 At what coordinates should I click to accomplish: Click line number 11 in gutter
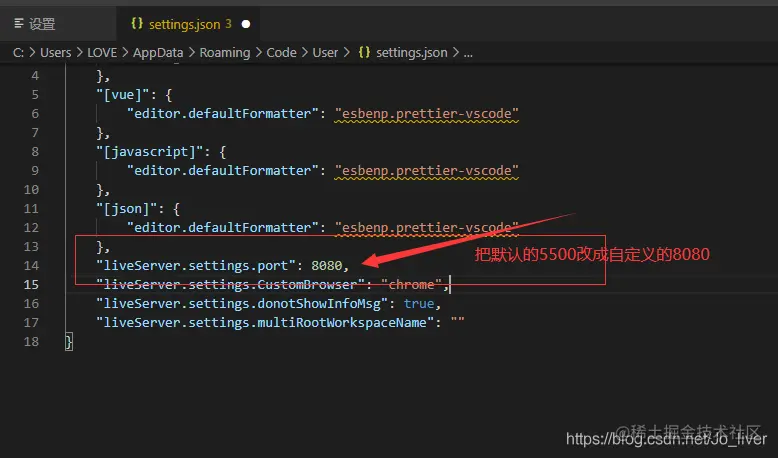31,209
